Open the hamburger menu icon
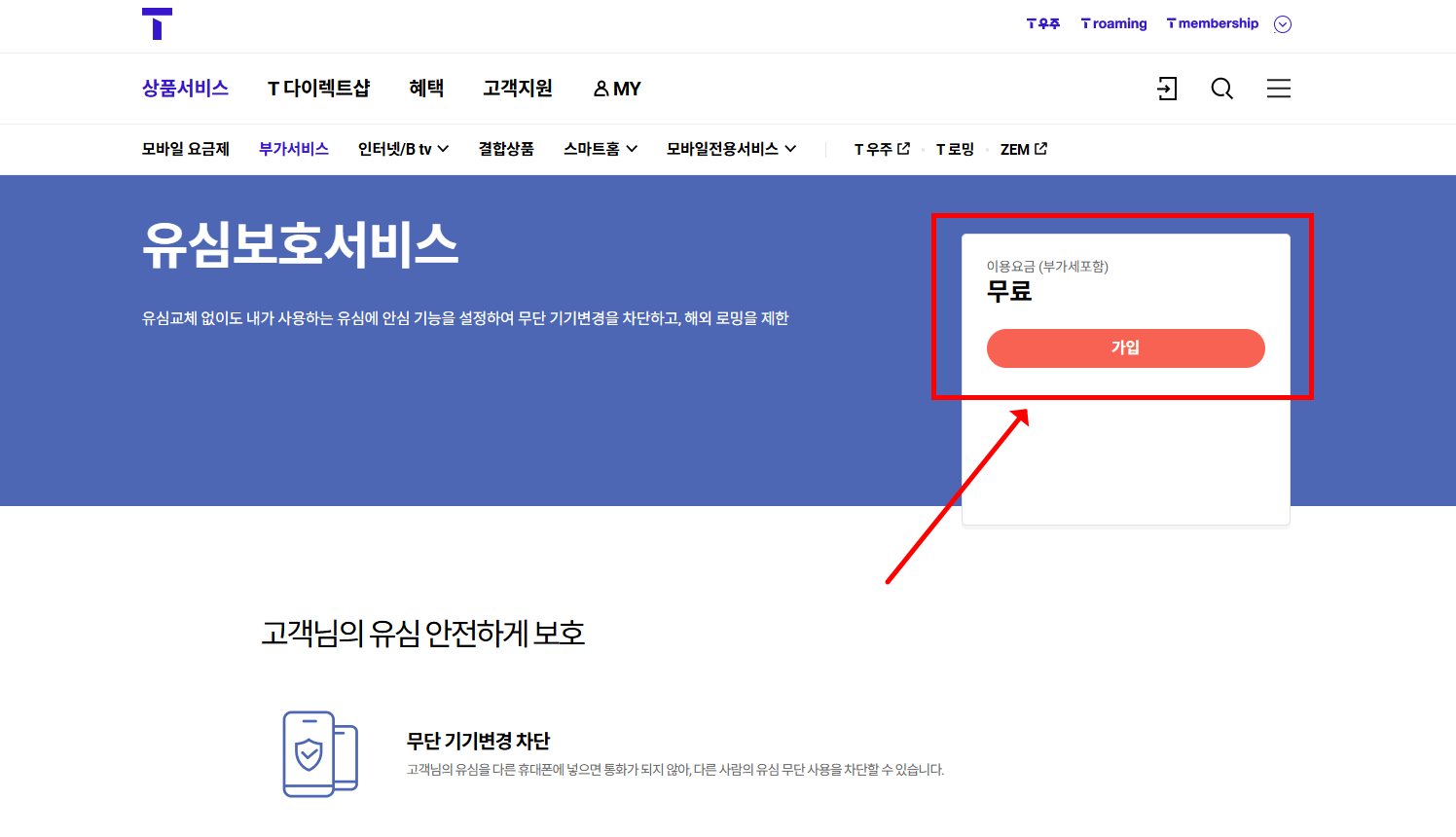1456x837 pixels. point(1278,89)
